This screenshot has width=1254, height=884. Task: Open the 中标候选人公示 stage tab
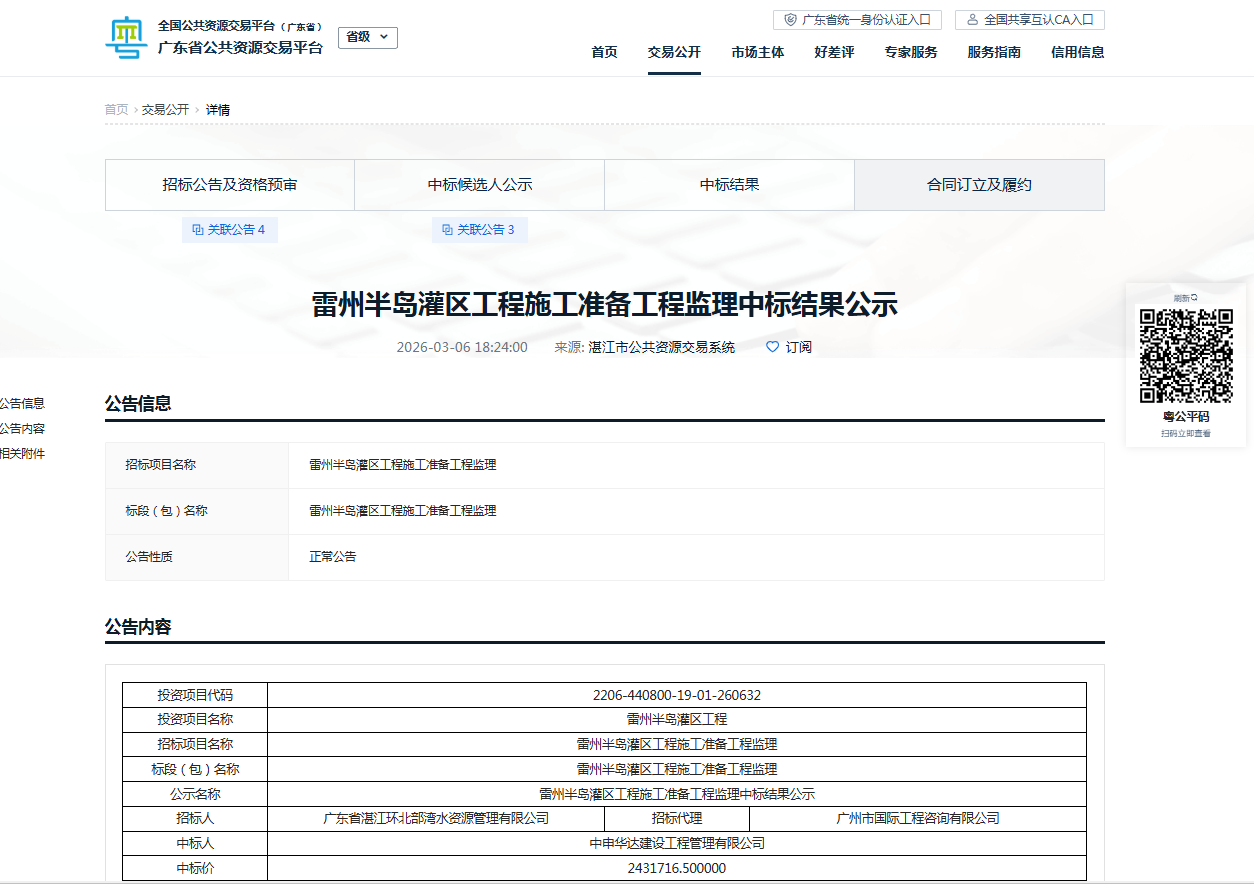point(480,185)
